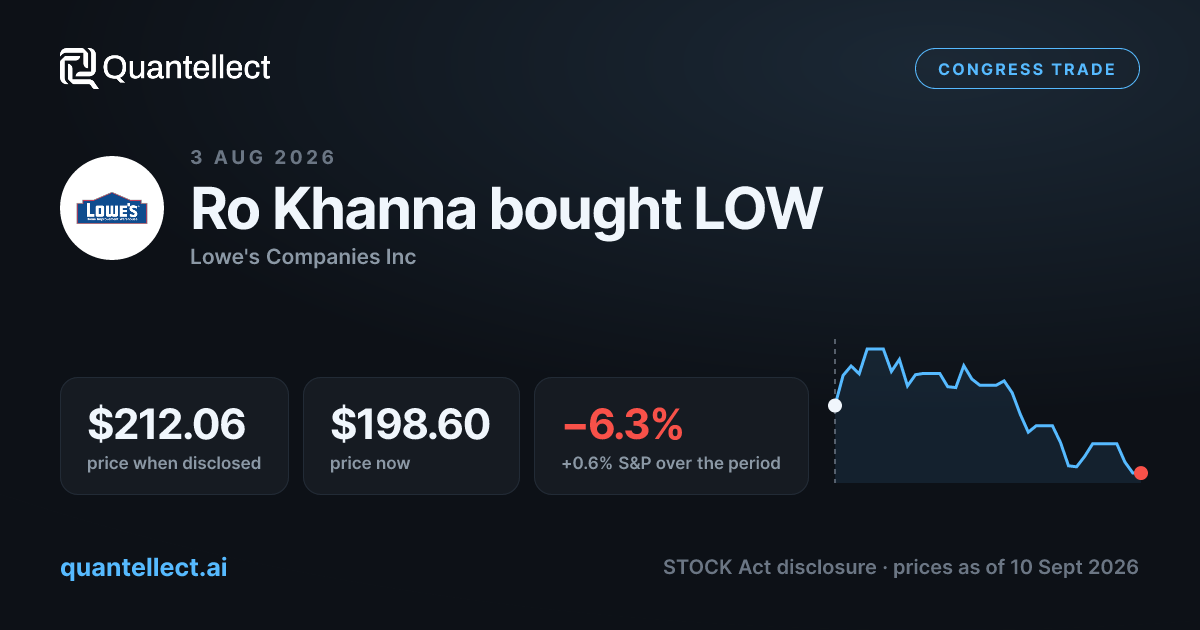Image resolution: width=1200 pixels, height=630 pixels.
Task: Click the Lowe's company logo
Action: [112, 208]
